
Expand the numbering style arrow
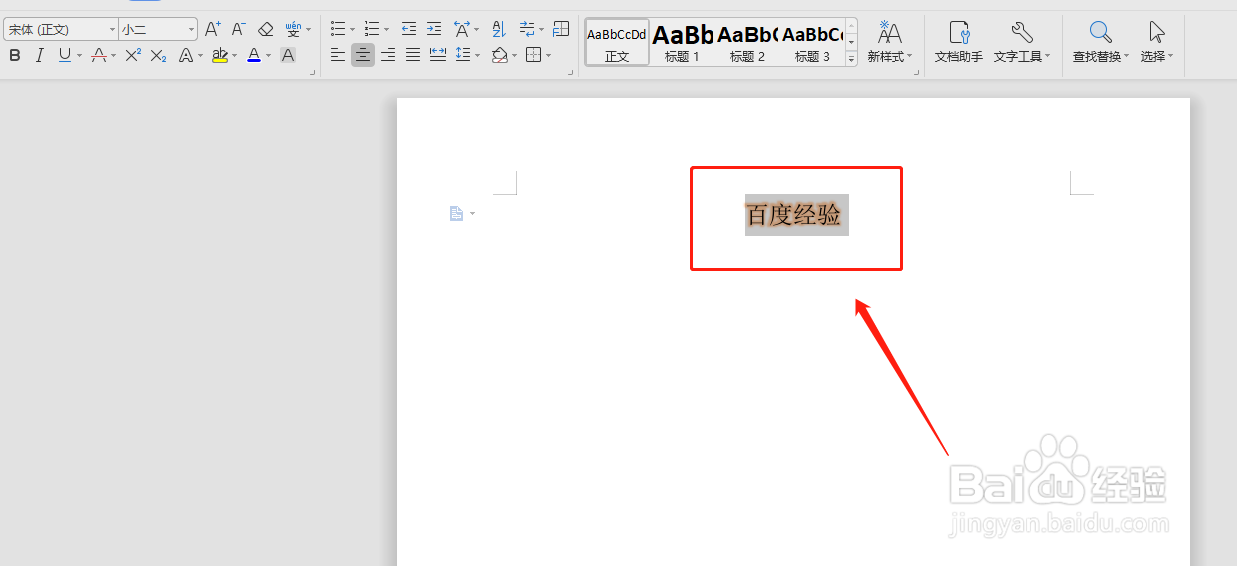[386, 30]
